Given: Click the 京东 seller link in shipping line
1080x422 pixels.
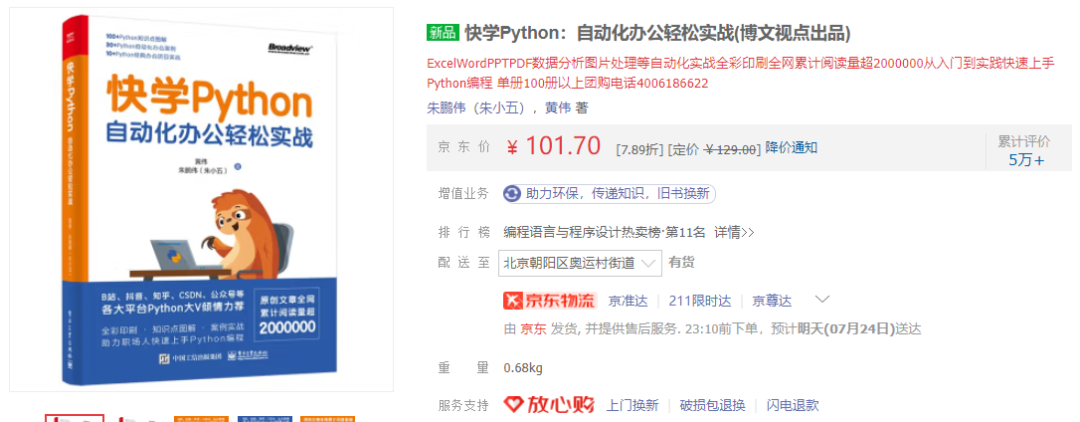Looking at the screenshot, I should tap(531, 329).
